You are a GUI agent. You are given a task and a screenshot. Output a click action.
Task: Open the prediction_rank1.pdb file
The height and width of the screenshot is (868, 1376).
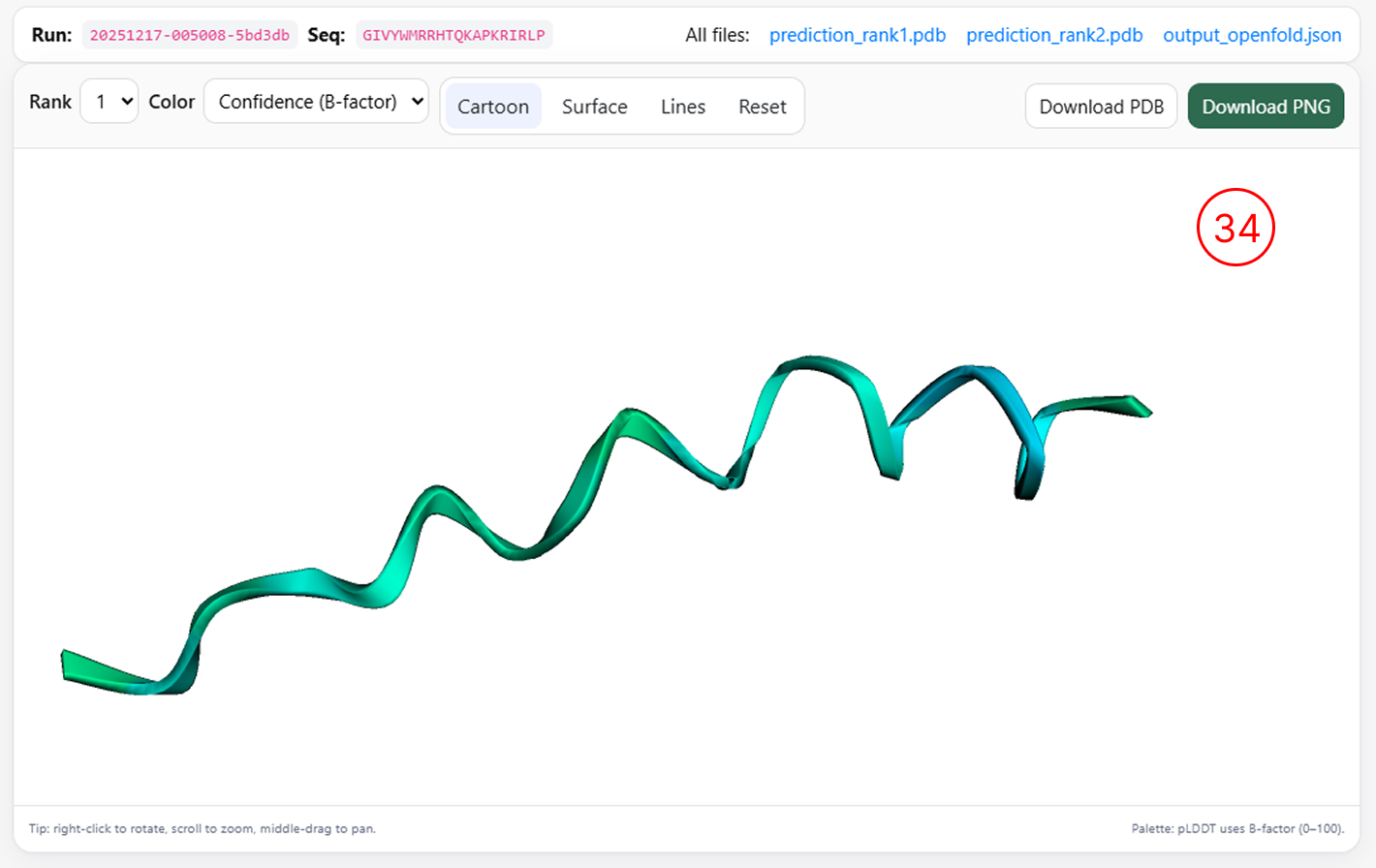[x=857, y=35]
